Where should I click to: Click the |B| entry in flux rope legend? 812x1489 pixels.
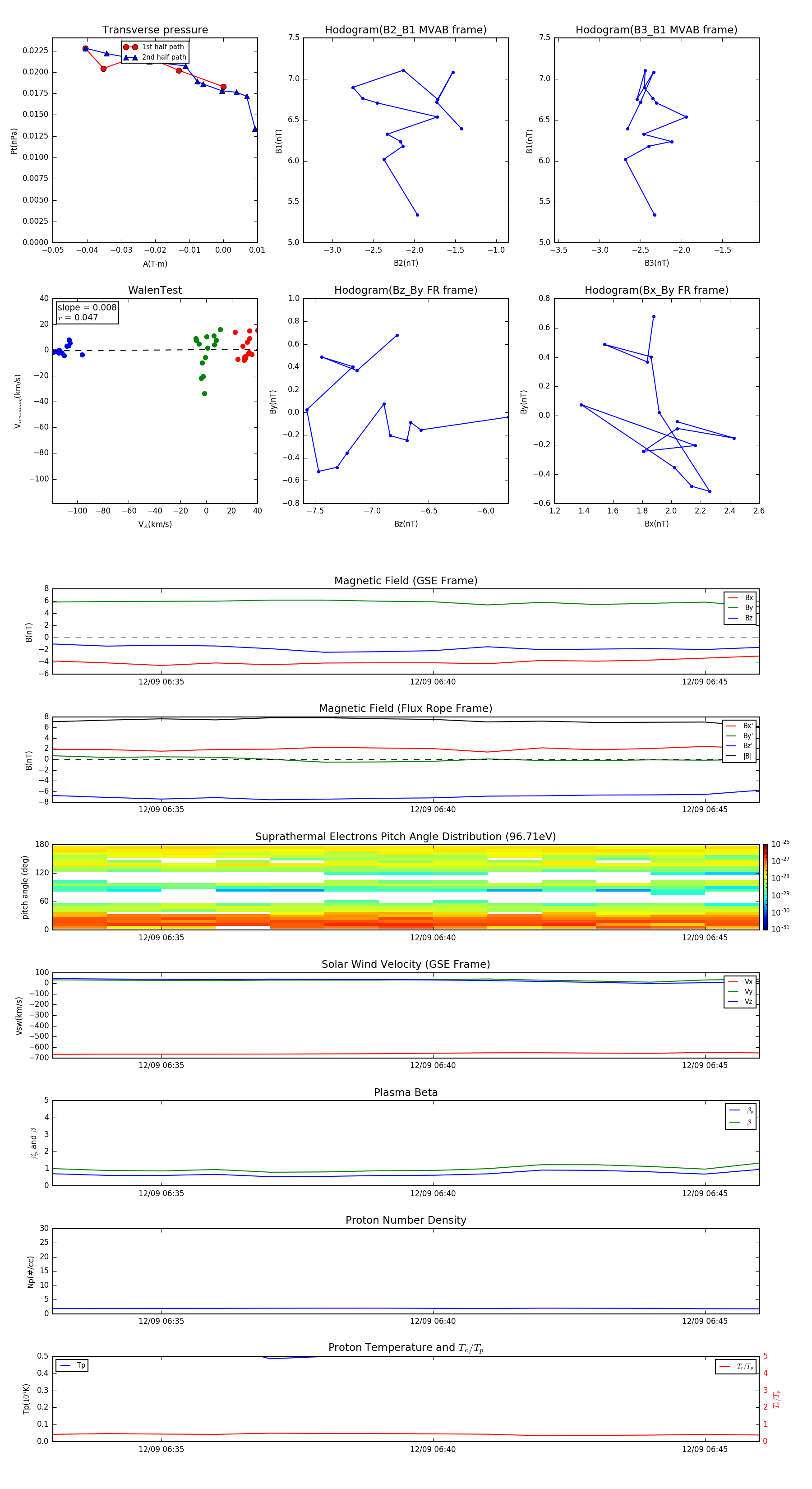739,756
